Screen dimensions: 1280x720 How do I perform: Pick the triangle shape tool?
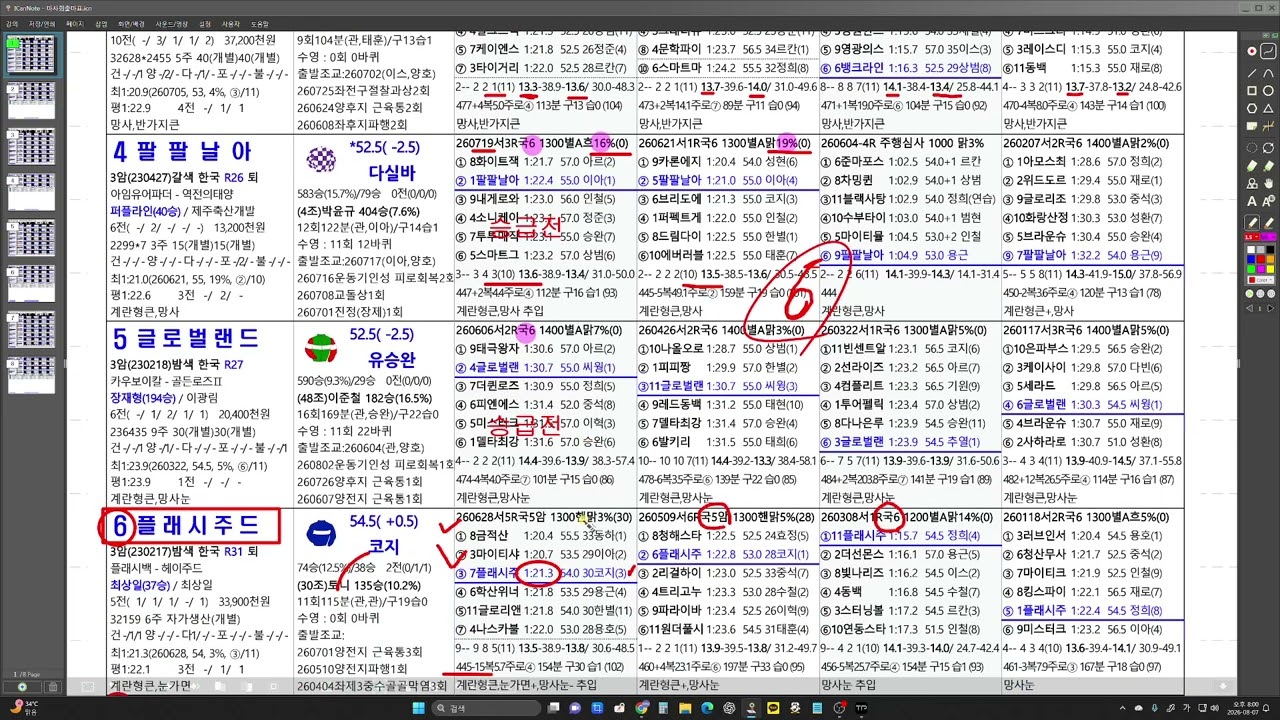tap(1268, 108)
